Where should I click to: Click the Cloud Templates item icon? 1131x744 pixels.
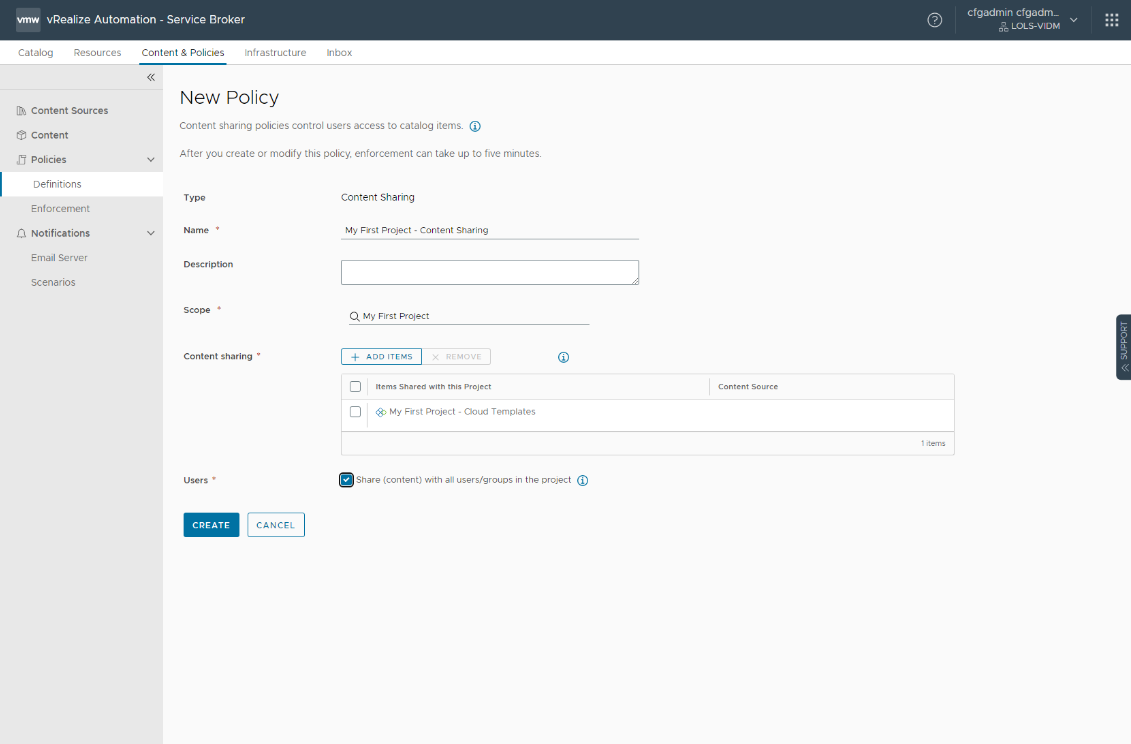[381, 412]
